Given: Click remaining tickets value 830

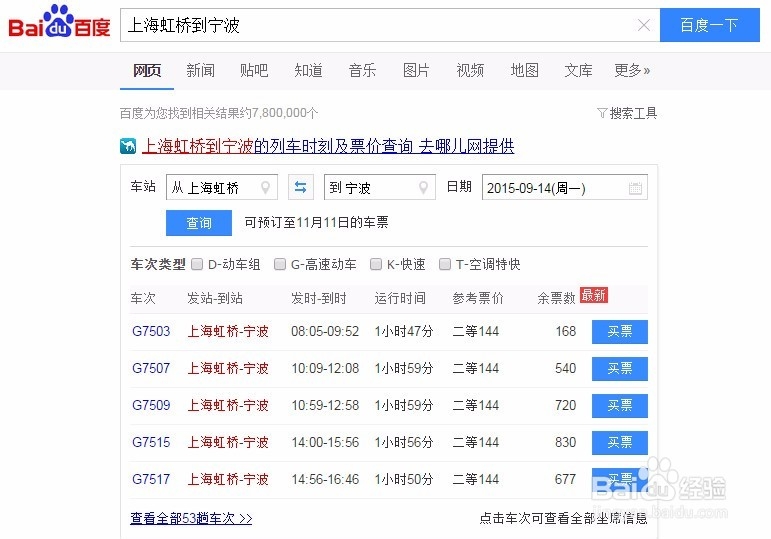Looking at the screenshot, I should (x=565, y=442).
